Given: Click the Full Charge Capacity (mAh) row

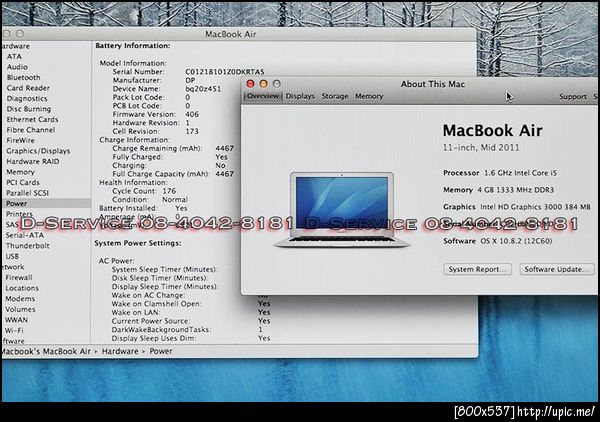Looking at the screenshot, I should pyautogui.click(x=173, y=174).
